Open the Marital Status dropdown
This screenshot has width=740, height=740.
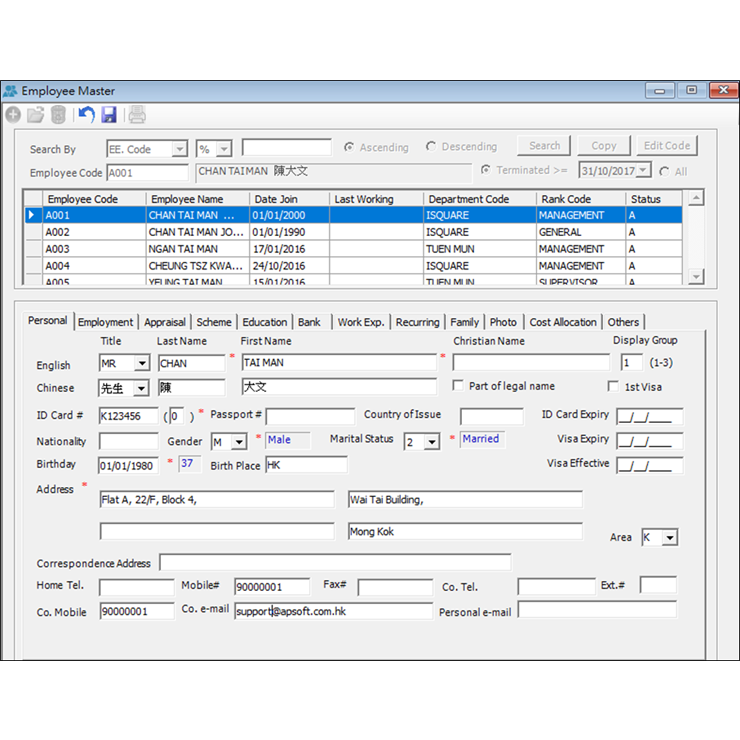coord(431,442)
